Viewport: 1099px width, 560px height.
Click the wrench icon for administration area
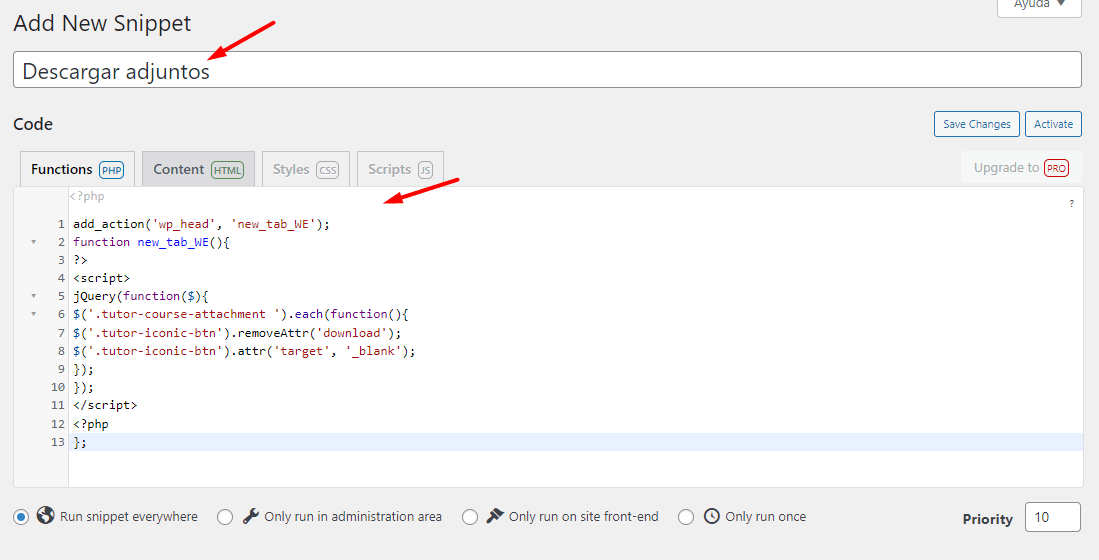tap(250, 517)
